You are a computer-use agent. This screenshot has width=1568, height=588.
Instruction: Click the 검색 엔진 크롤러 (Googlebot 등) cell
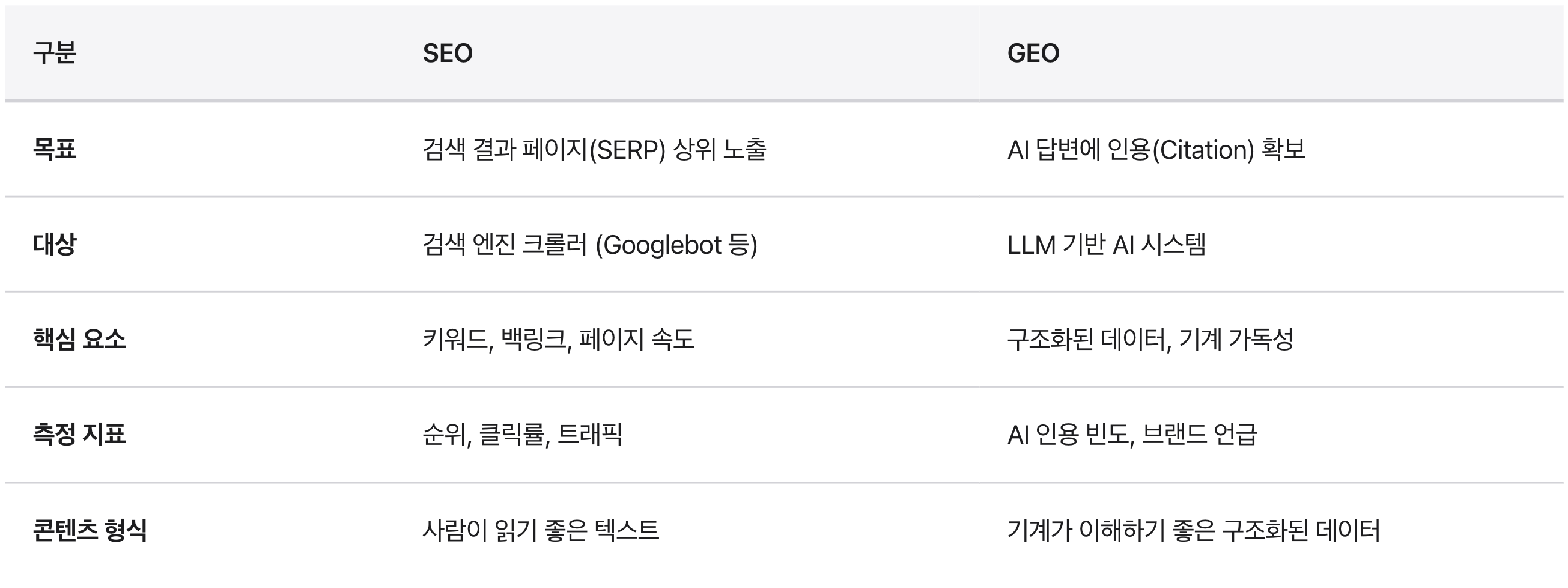tap(590, 244)
